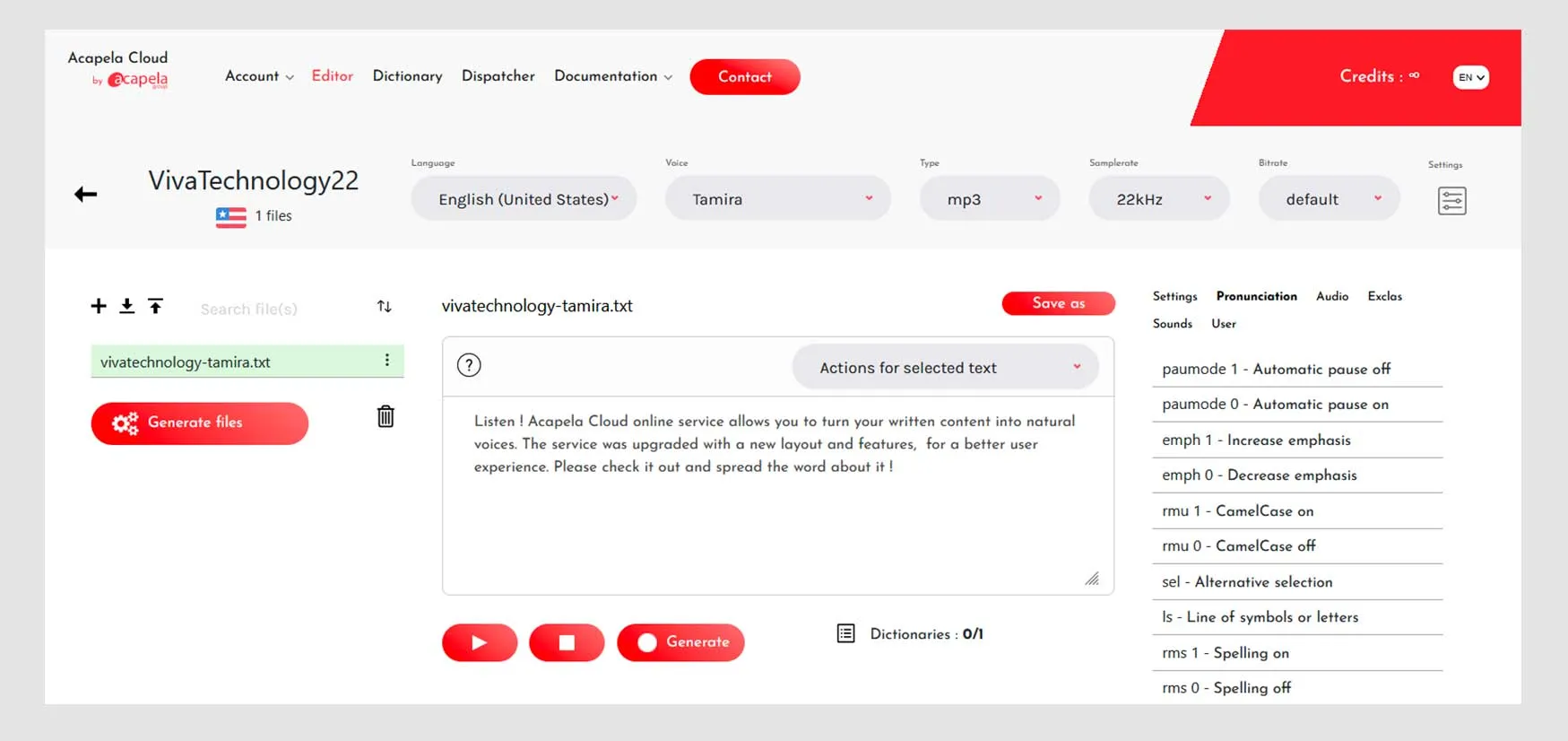The width and height of the screenshot is (1568, 741).
Task: Expand Actions for selected text dropdown
Action: (945, 368)
